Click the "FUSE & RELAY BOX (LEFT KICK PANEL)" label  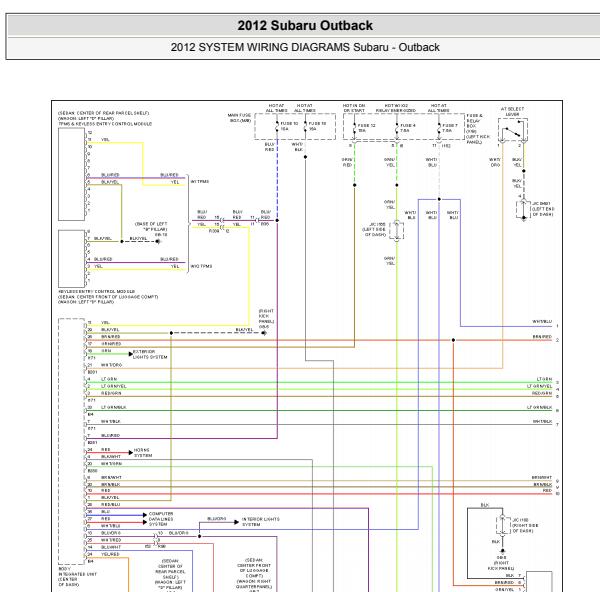click(x=478, y=129)
